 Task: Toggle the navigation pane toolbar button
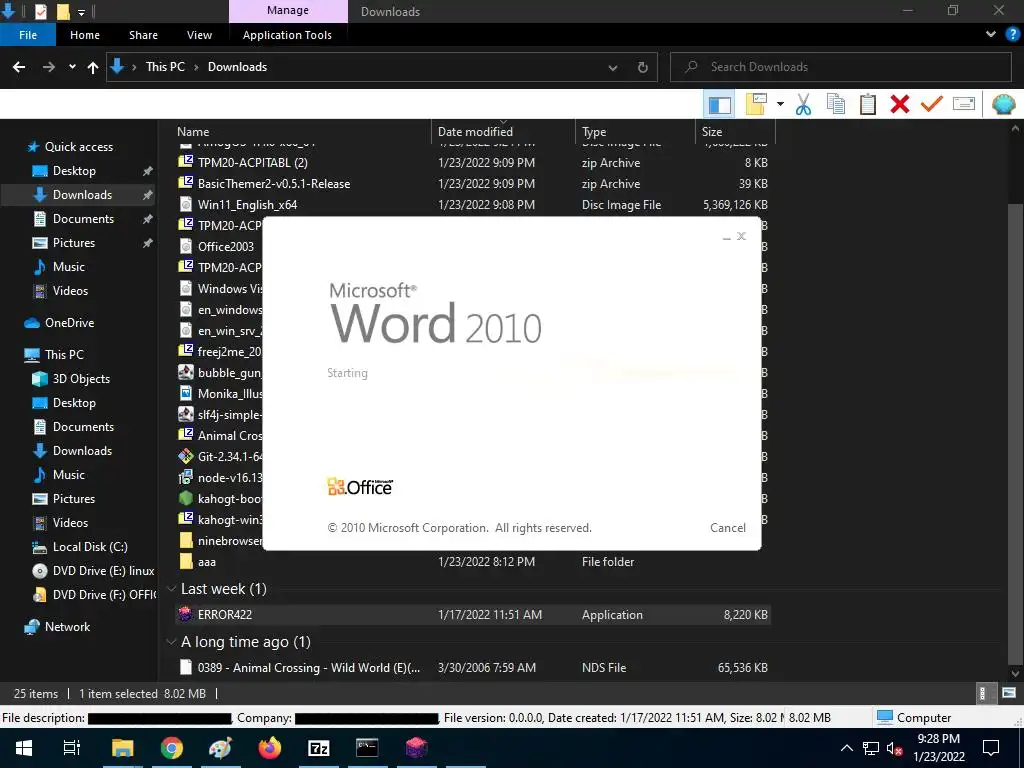pos(719,104)
